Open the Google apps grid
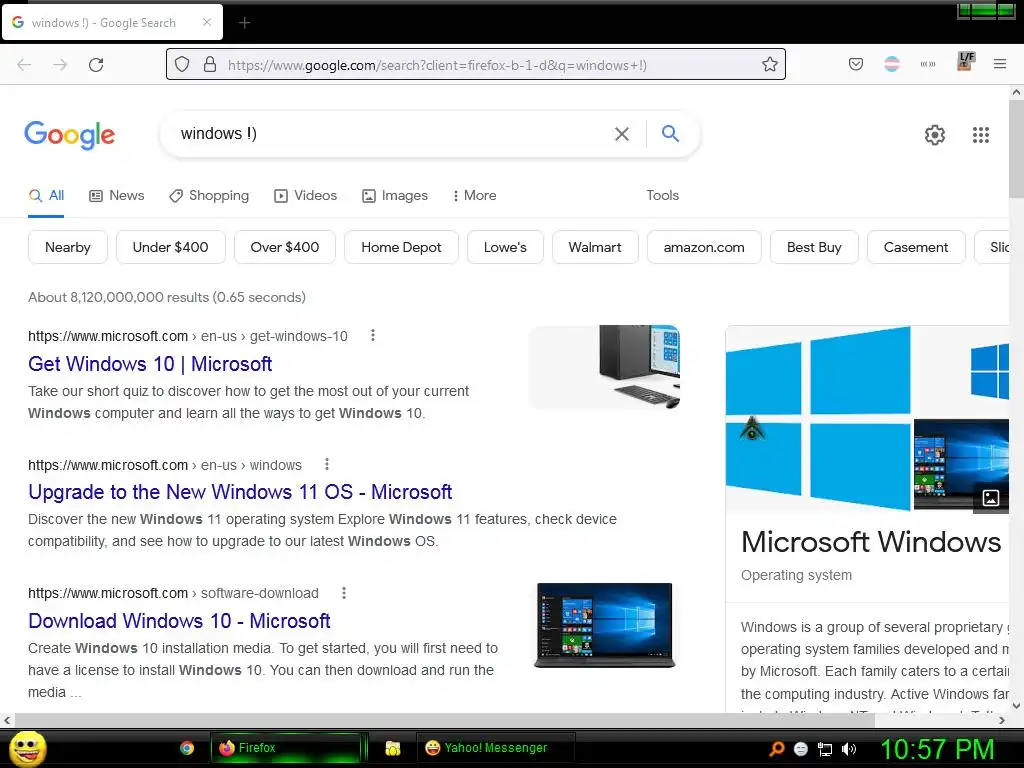The image size is (1024, 768). pyautogui.click(x=981, y=135)
